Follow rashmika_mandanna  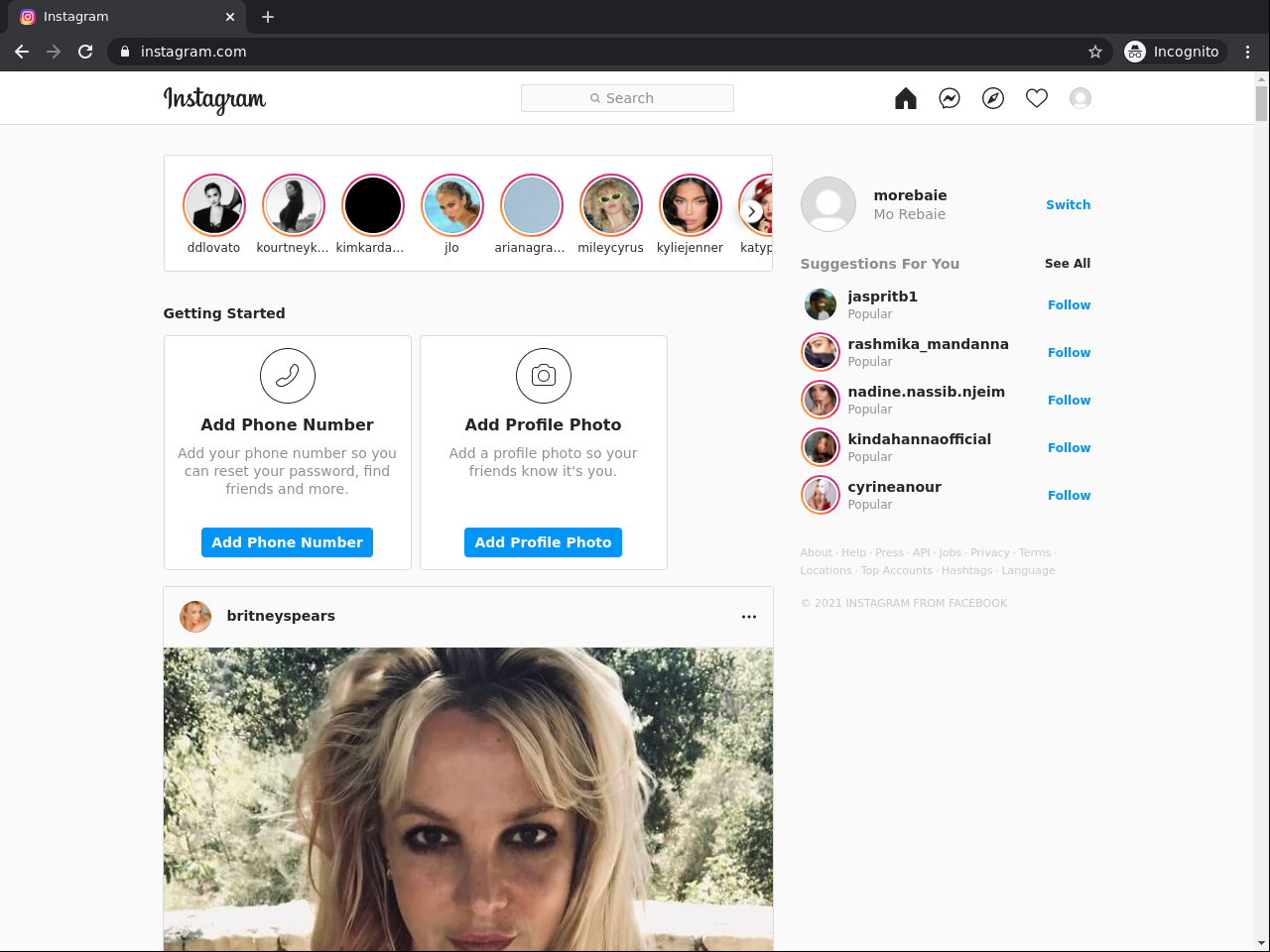pos(1069,353)
